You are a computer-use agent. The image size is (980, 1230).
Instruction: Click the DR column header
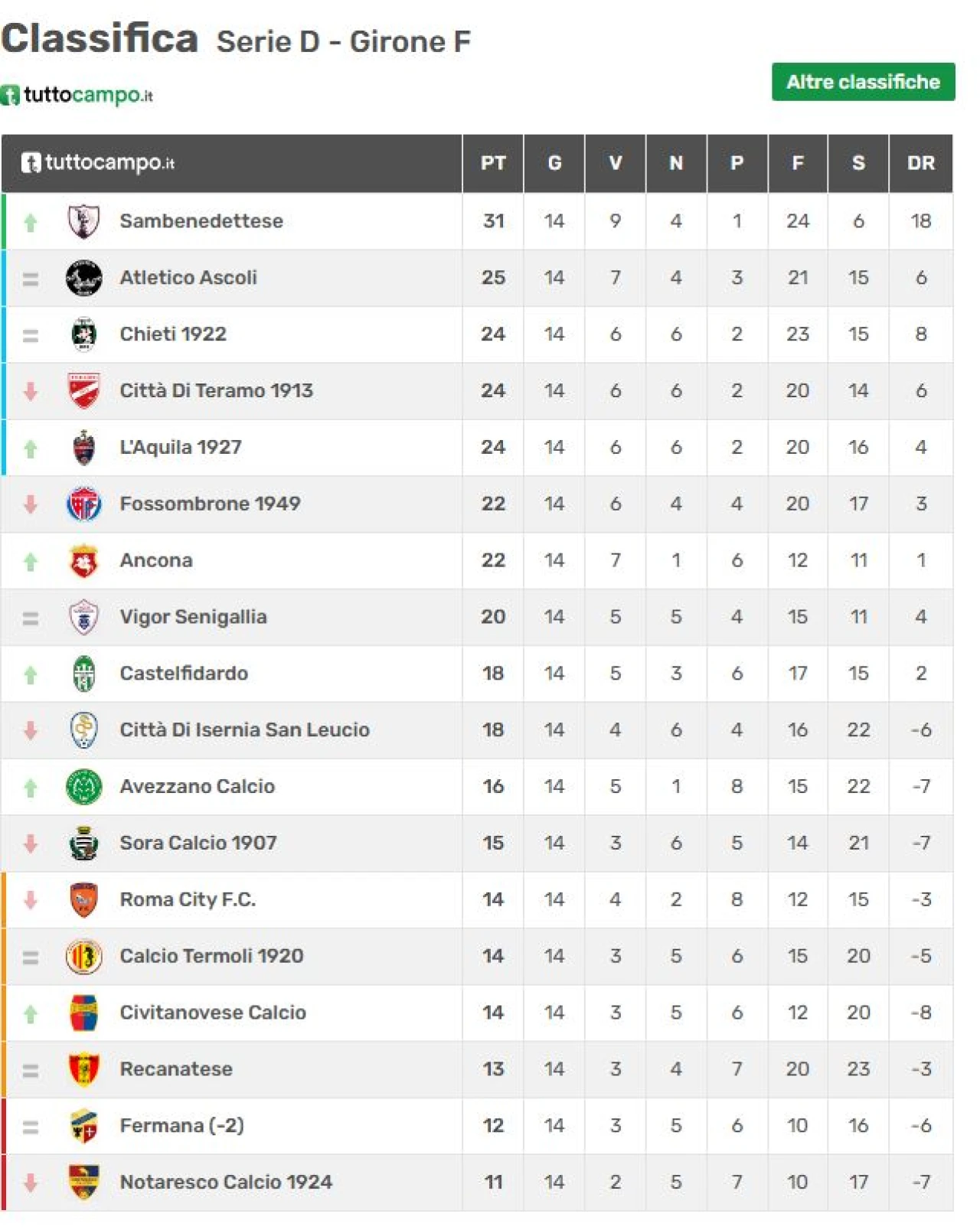(920, 163)
